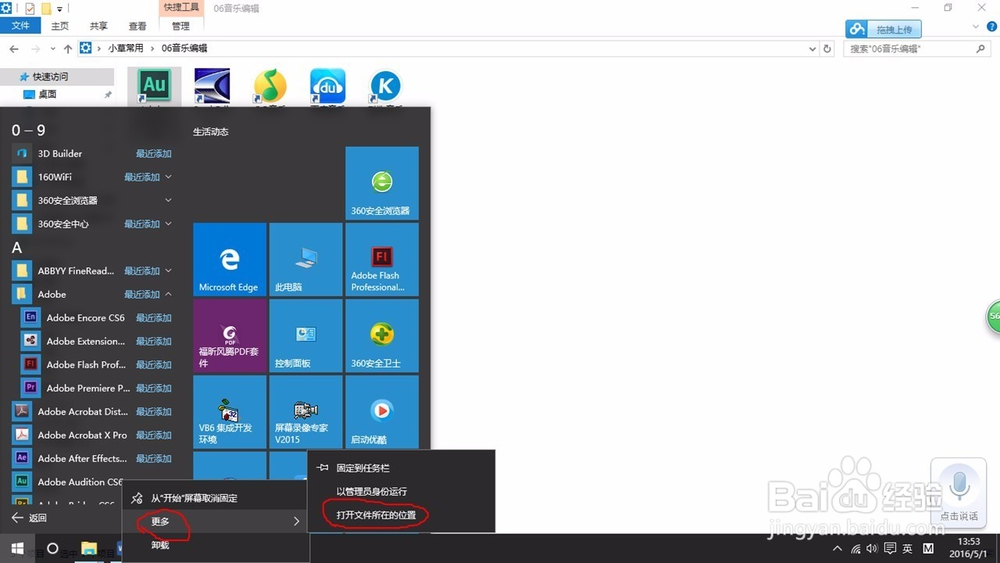The image size is (1000, 563).
Task: Open the 文件 ribbon tab
Action: pyautogui.click(x=20, y=26)
